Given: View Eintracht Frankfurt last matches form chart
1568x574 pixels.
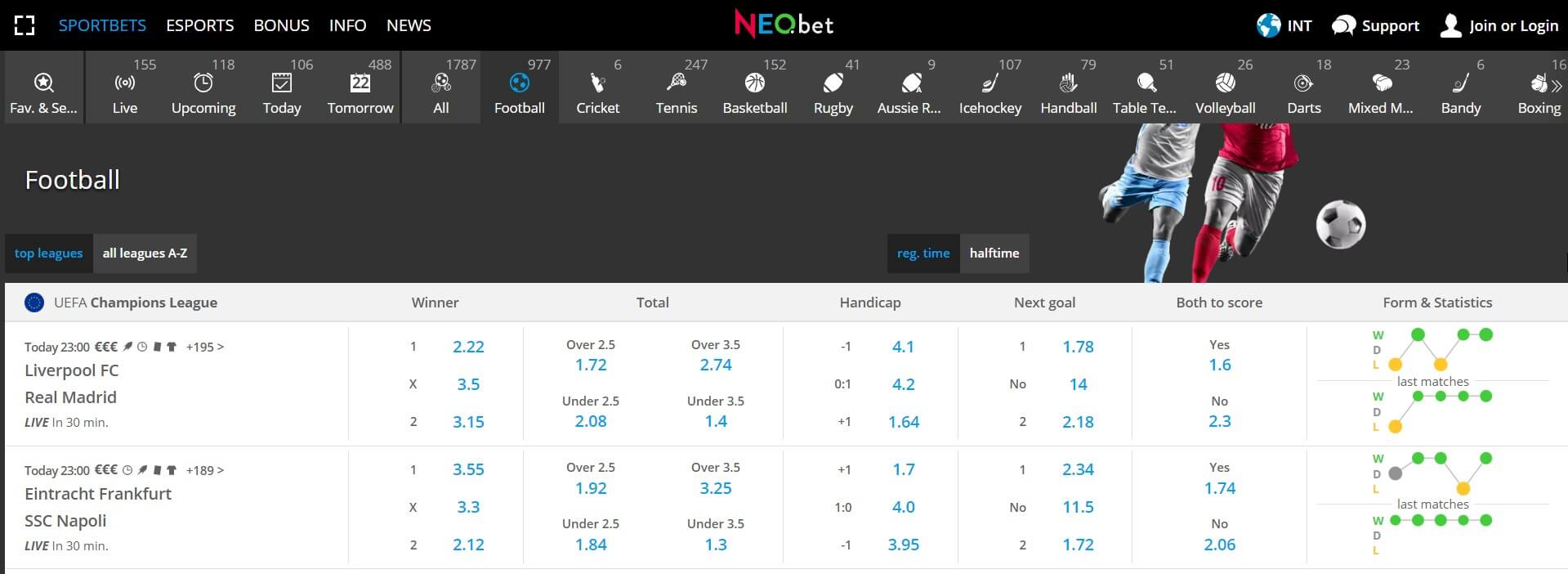Looking at the screenshot, I should [1434, 473].
